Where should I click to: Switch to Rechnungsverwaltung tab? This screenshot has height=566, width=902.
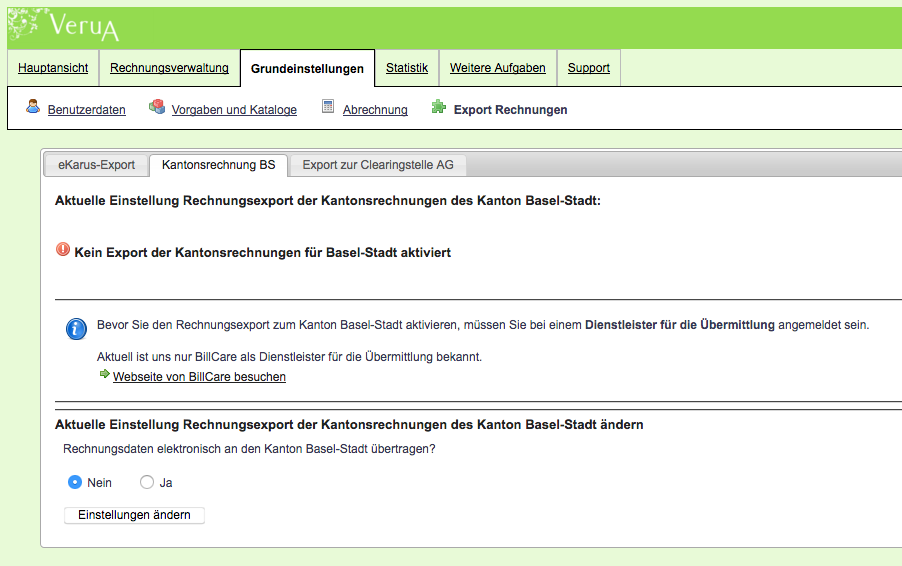point(169,68)
